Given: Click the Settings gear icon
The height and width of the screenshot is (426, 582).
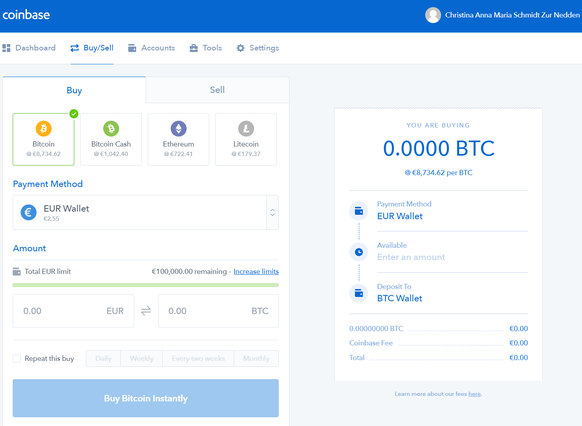Looking at the screenshot, I should tap(241, 48).
